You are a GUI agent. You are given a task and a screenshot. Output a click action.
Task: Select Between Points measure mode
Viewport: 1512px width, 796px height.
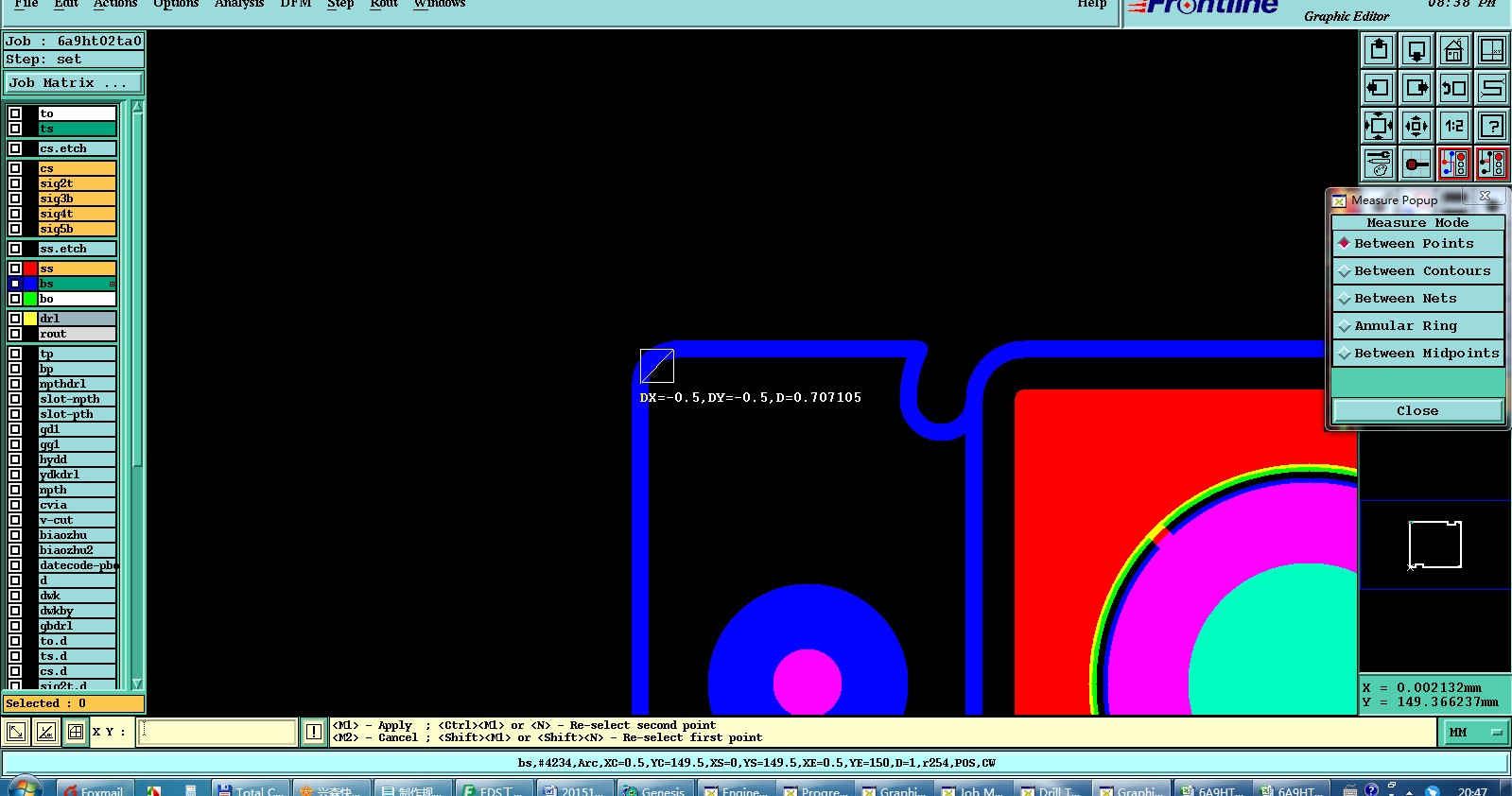[x=1417, y=243]
